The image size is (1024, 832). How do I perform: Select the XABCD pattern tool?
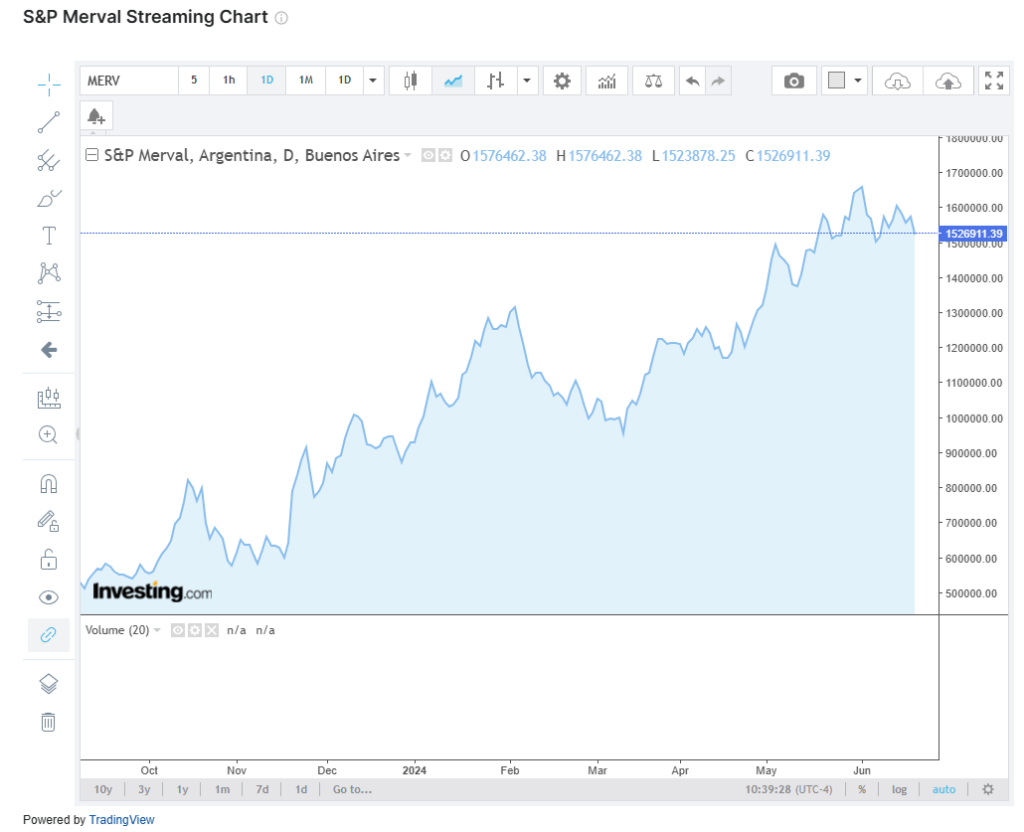(x=49, y=273)
